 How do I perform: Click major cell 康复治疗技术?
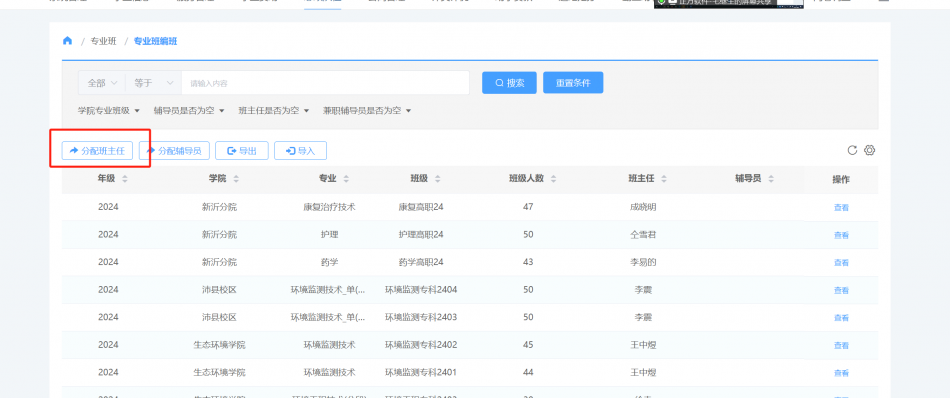pos(329,207)
